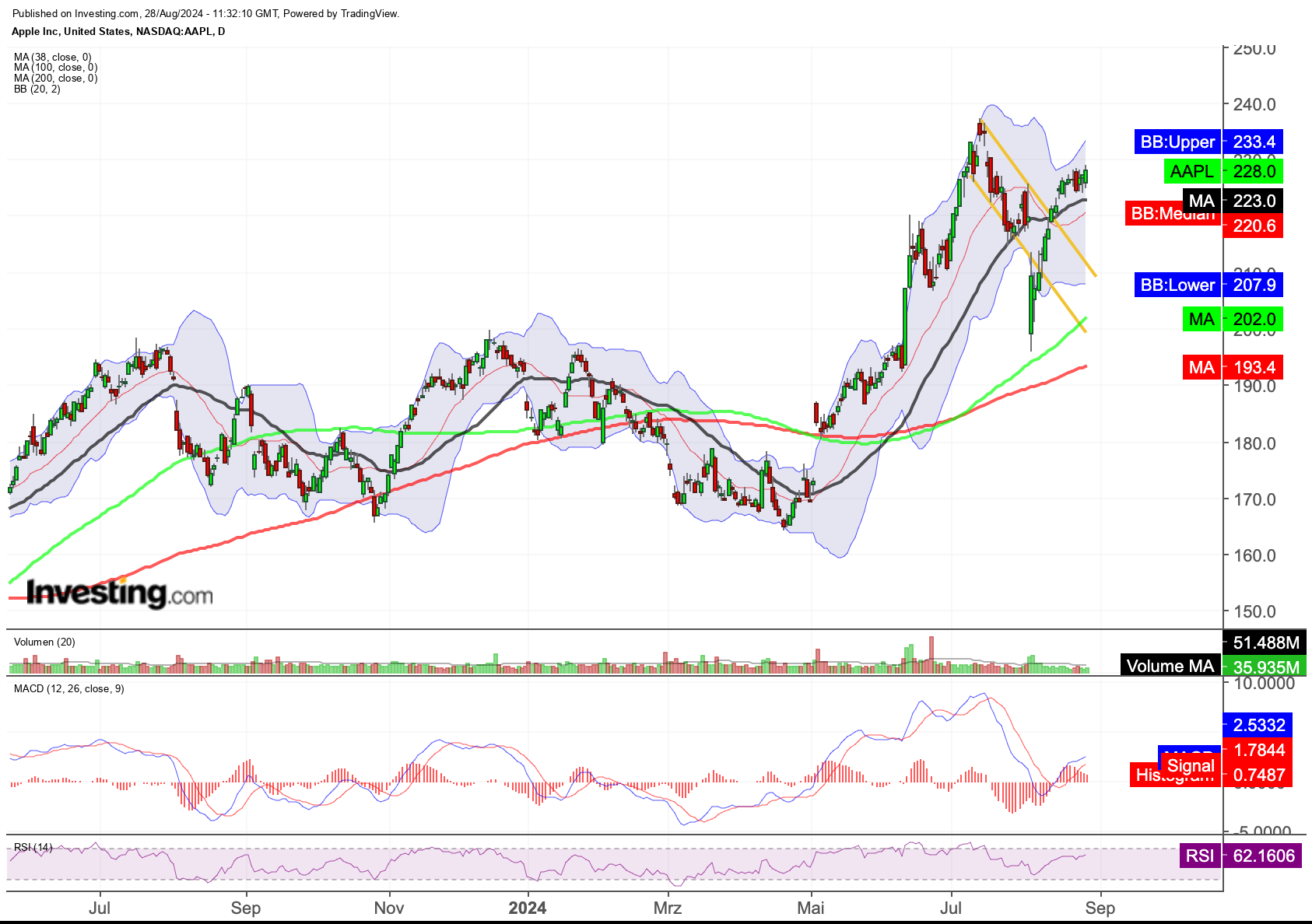This screenshot has width=1312, height=924.
Task: Click the MACD (12, 26, close, 9) title
Action: coord(68,688)
